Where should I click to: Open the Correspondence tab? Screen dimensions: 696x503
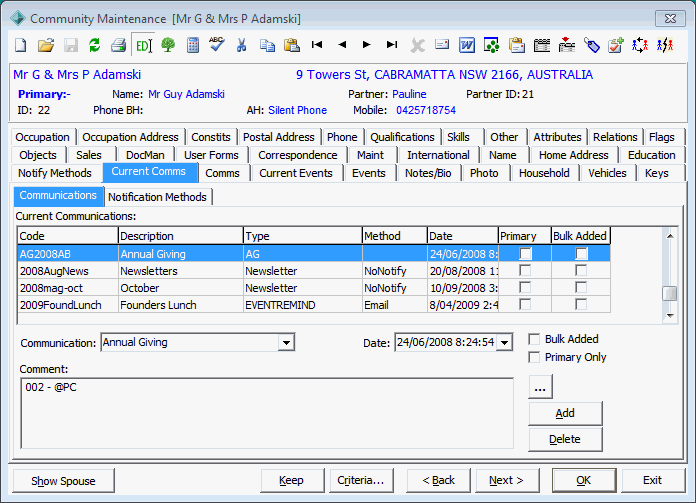(x=298, y=155)
